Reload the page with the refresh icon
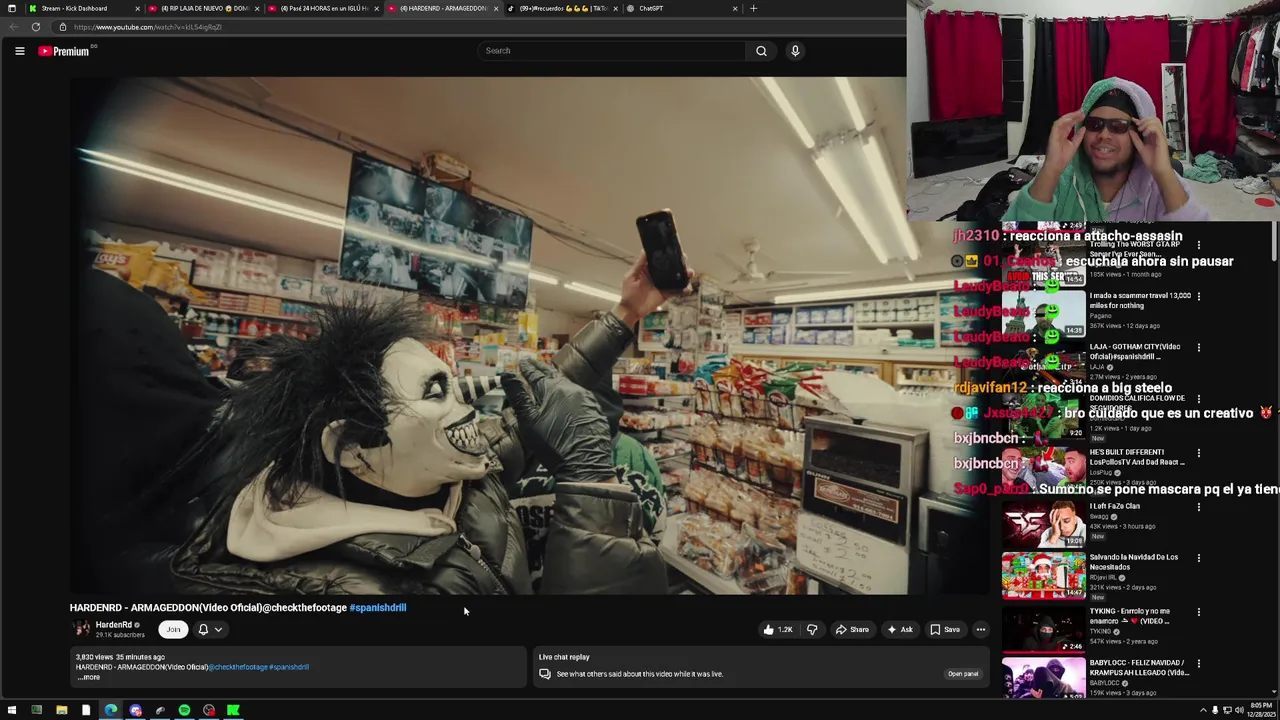Screen dimensions: 1280x720 pos(36,27)
